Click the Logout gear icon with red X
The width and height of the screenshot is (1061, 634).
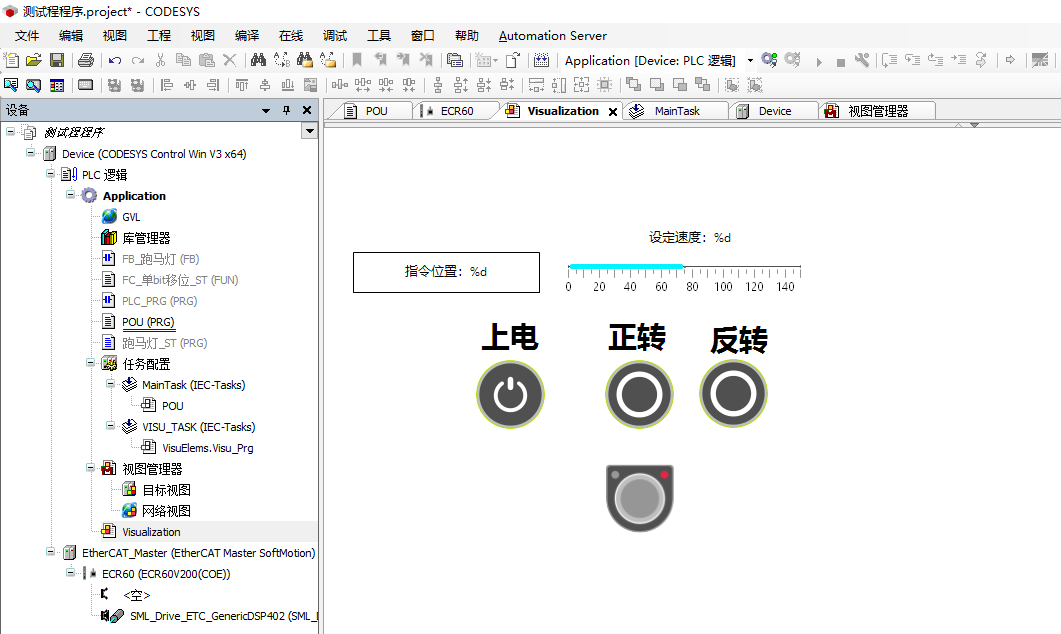click(x=792, y=60)
